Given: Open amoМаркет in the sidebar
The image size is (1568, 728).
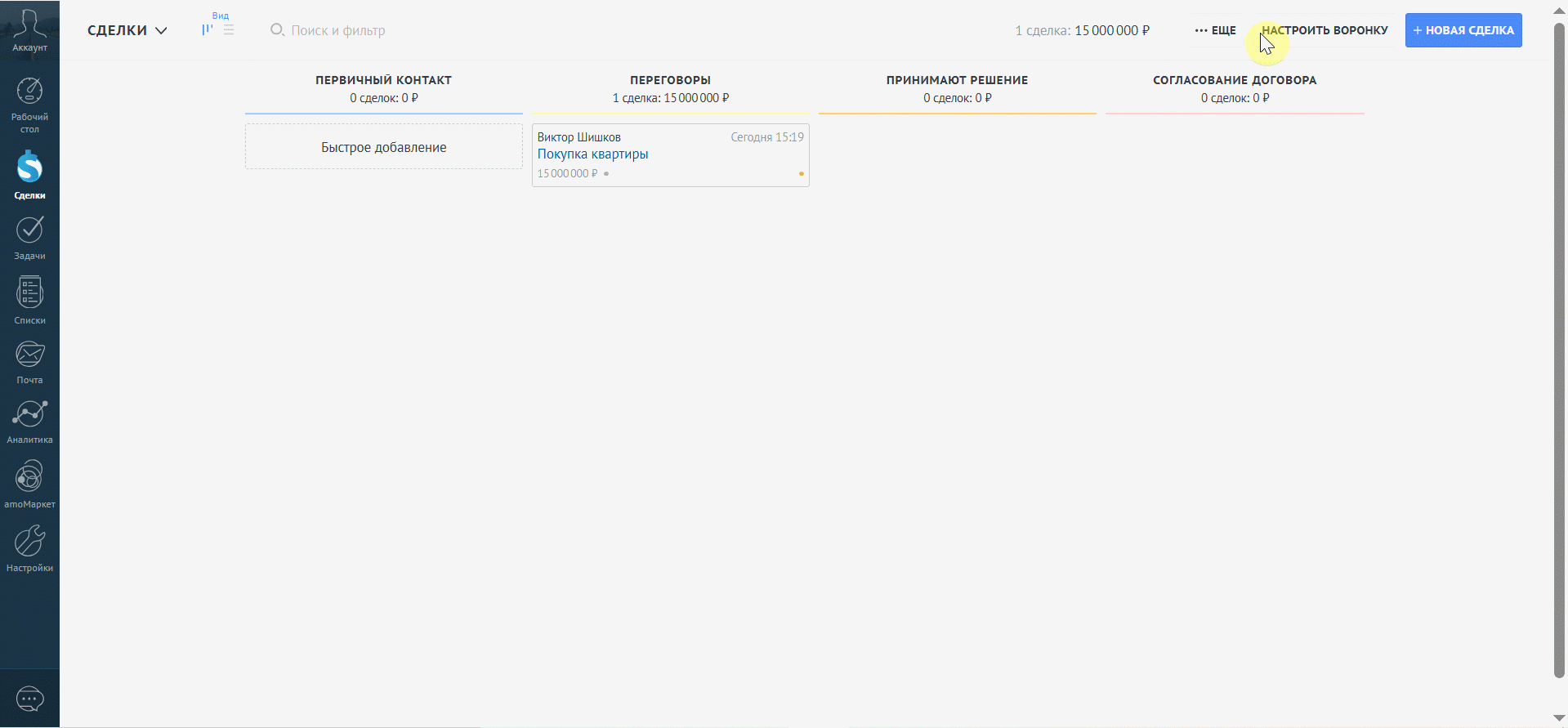Looking at the screenshot, I should coord(29,485).
